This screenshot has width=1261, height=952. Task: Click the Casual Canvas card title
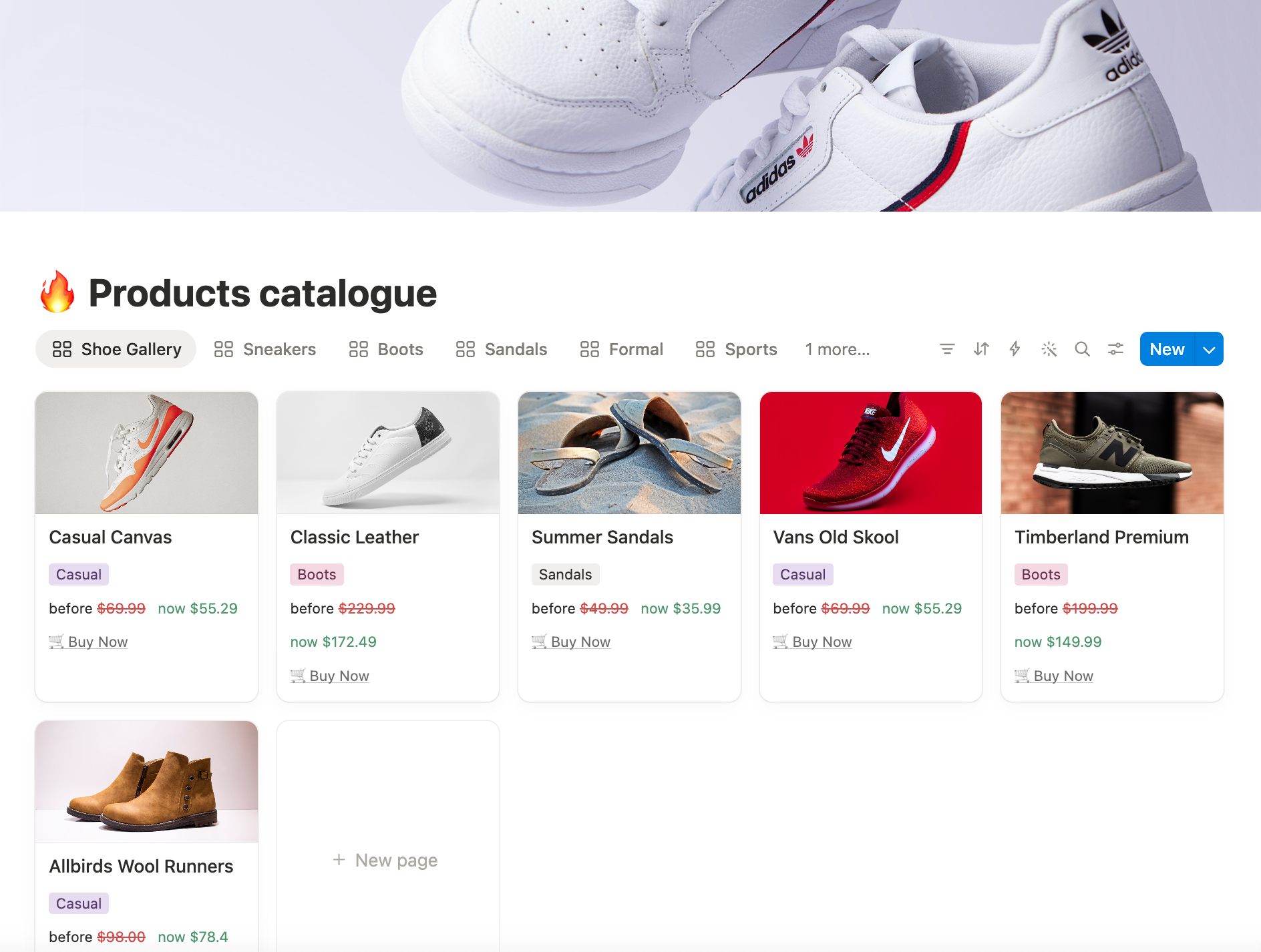tap(110, 537)
